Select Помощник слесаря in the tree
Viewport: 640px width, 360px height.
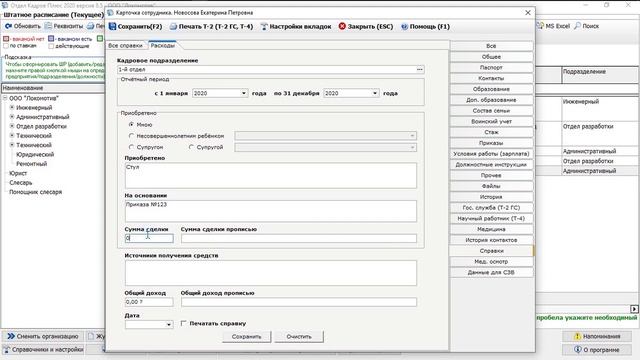tap(36, 192)
